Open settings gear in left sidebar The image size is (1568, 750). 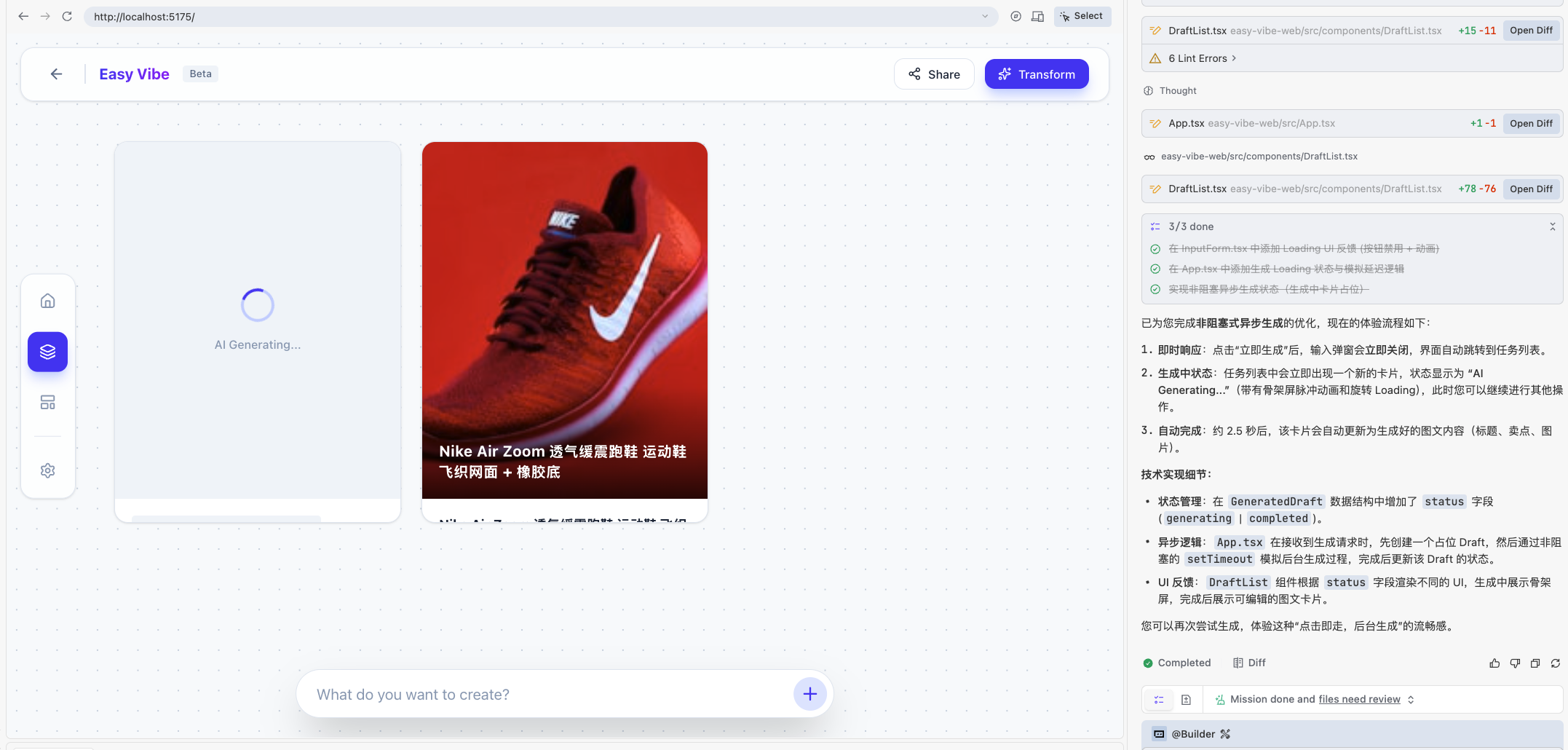click(x=48, y=470)
